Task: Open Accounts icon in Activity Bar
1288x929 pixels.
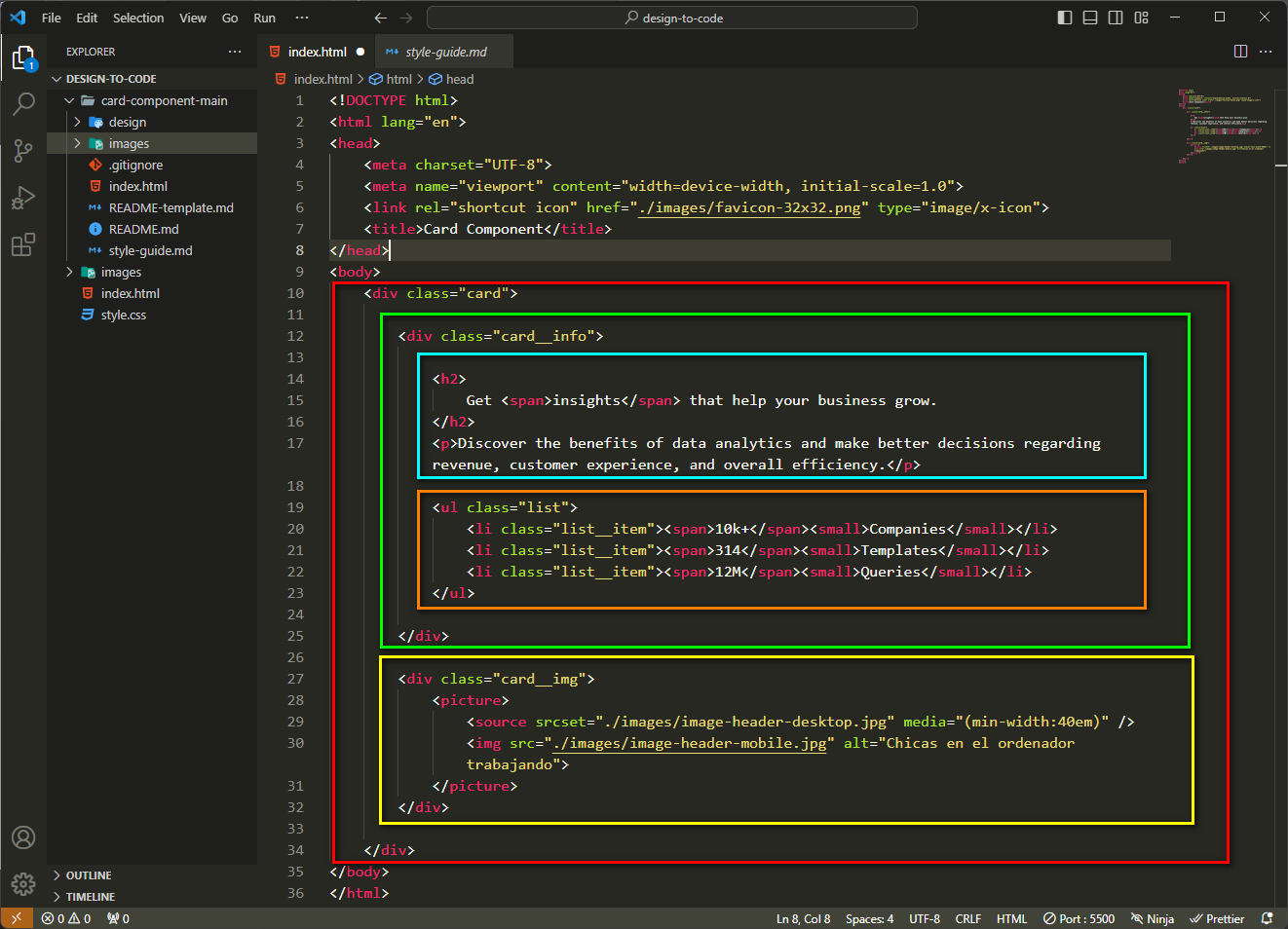Action: click(x=23, y=837)
